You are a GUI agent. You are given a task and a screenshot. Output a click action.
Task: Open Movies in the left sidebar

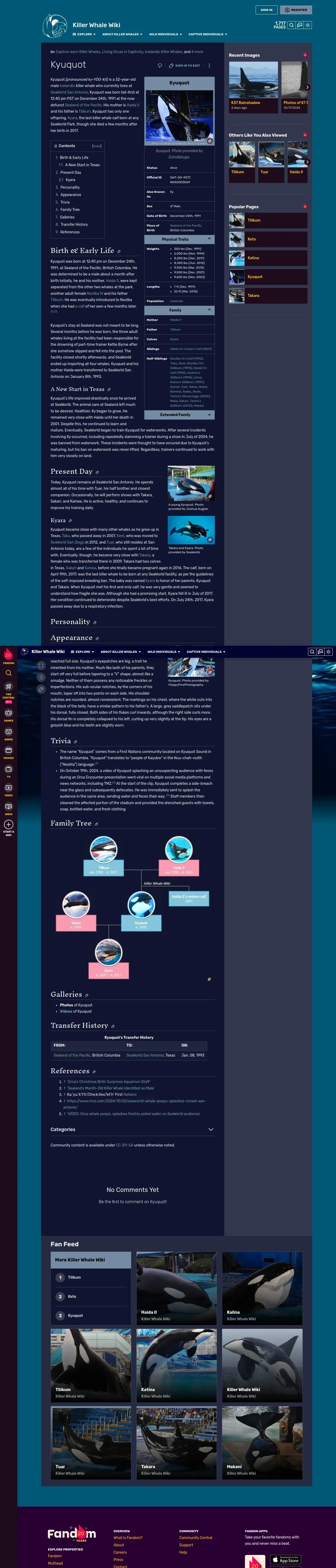click(9, 752)
